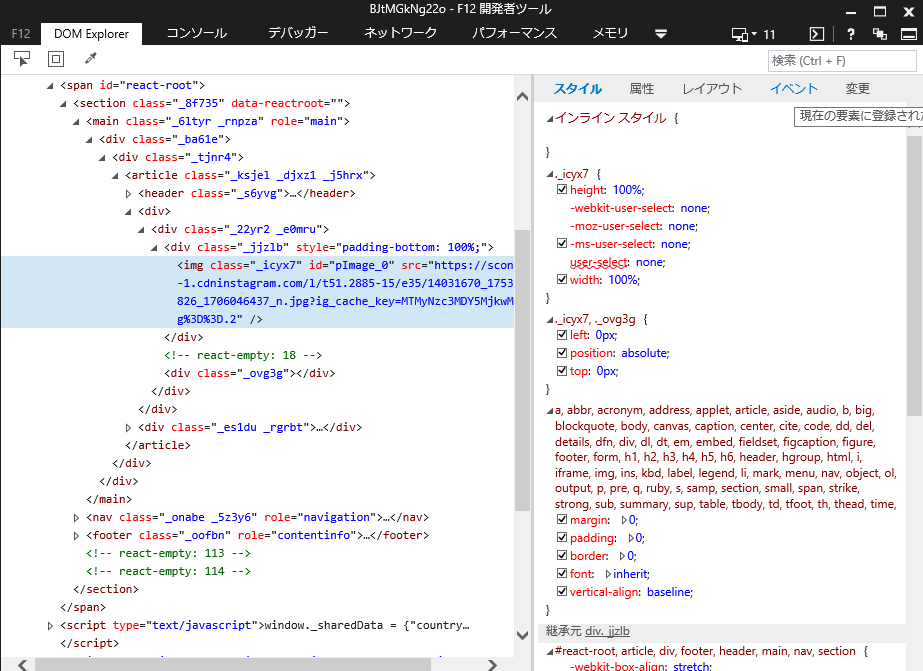Toggle the DOM element highlighting box icon
Image resolution: width=923 pixels, height=671 pixels.
(56, 58)
